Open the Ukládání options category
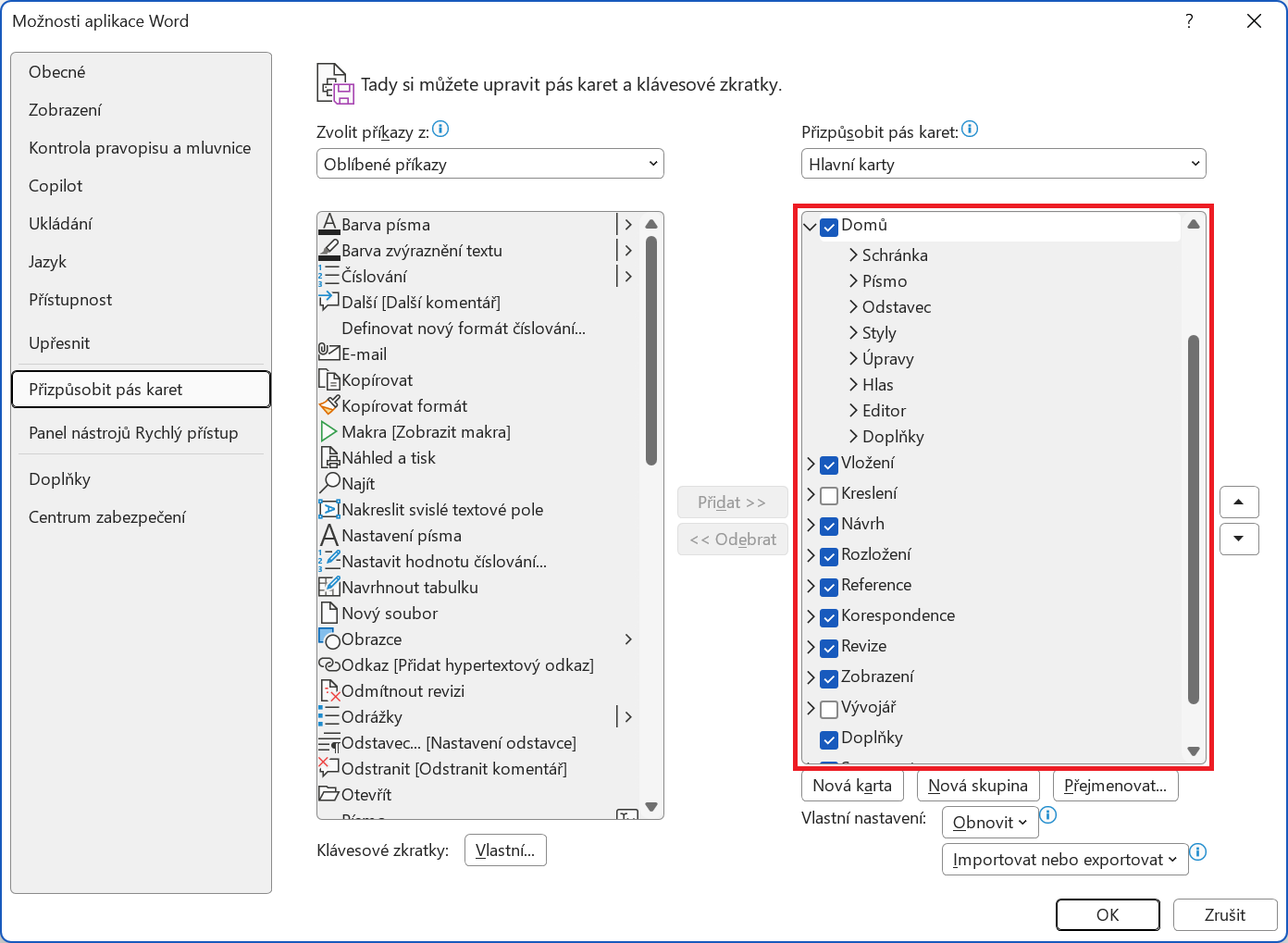Image resolution: width=1288 pixels, height=943 pixels. 142,224
